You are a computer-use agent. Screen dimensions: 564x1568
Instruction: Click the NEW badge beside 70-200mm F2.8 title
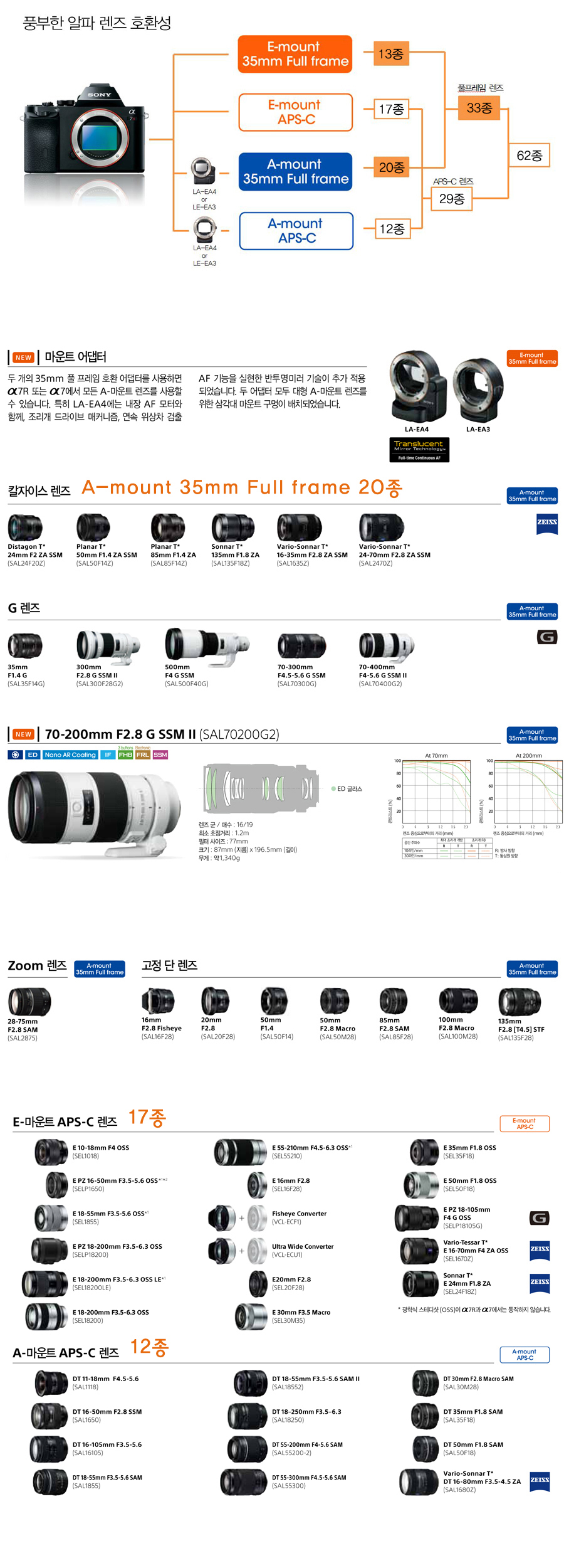(24, 734)
